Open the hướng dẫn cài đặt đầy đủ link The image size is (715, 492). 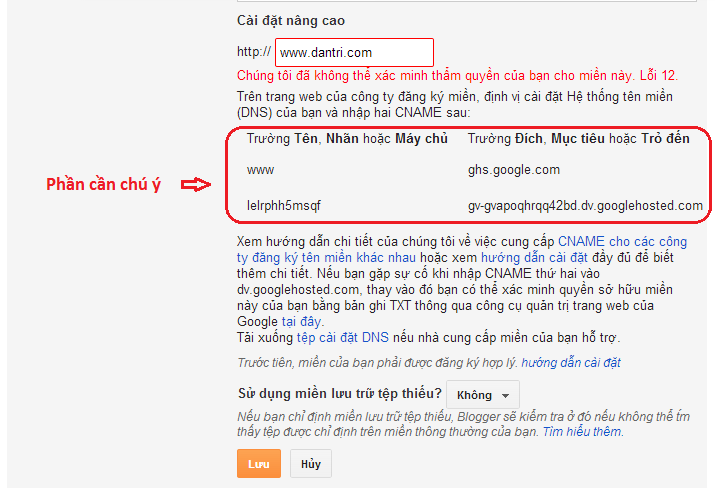[534, 258]
